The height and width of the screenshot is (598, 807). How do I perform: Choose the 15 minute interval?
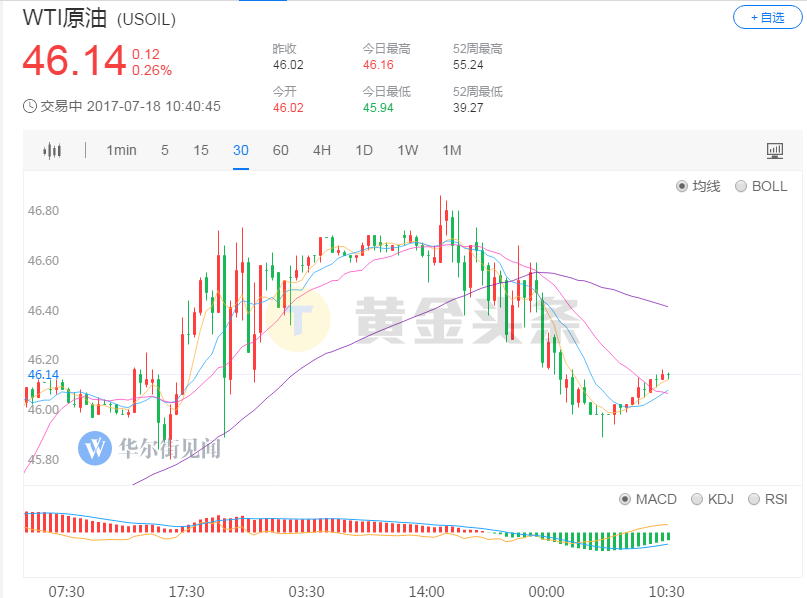(x=201, y=150)
